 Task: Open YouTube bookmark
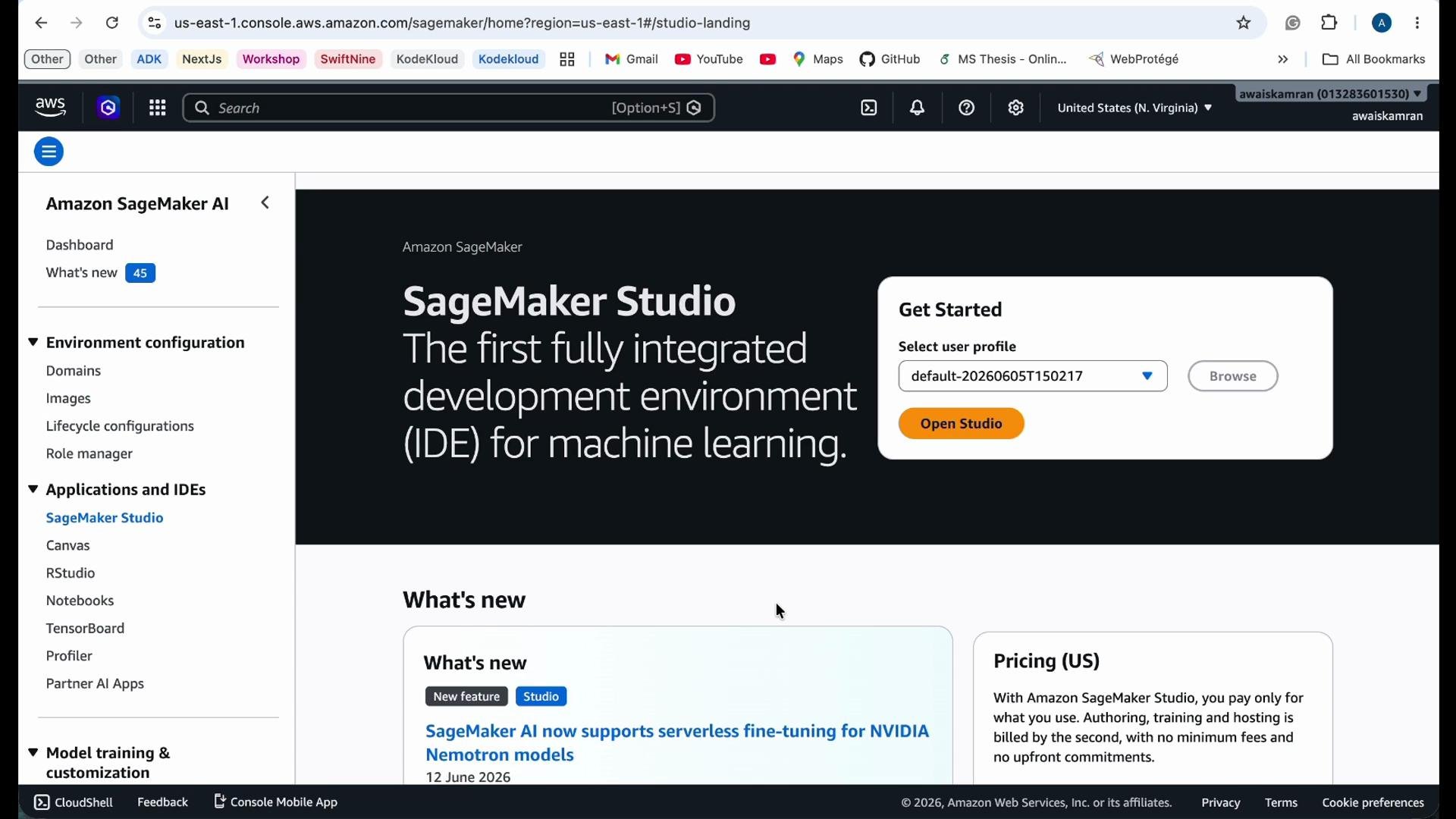pos(709,60)
